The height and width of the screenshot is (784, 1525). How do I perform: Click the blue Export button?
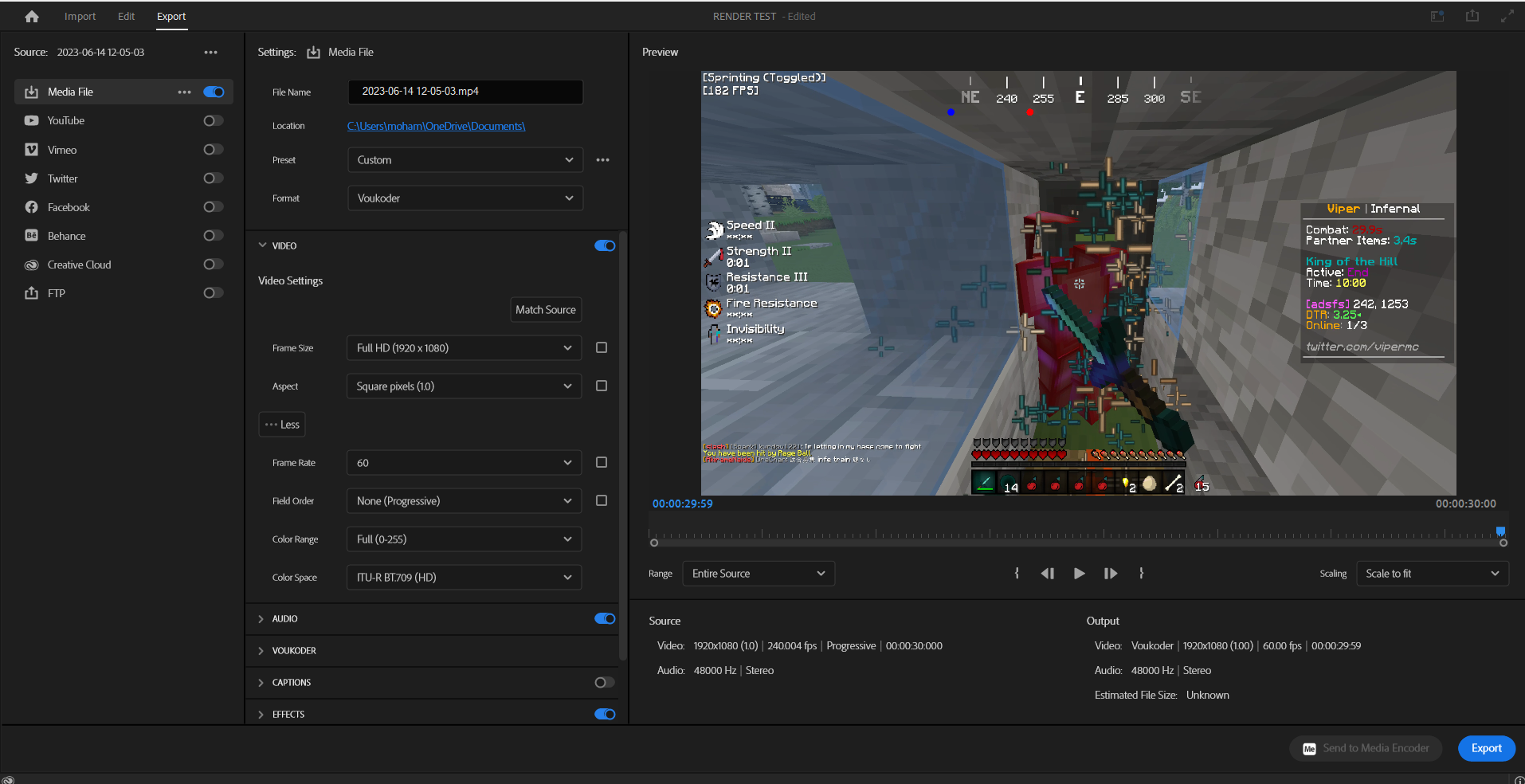pyautogui.click(x=1485, y=748)
